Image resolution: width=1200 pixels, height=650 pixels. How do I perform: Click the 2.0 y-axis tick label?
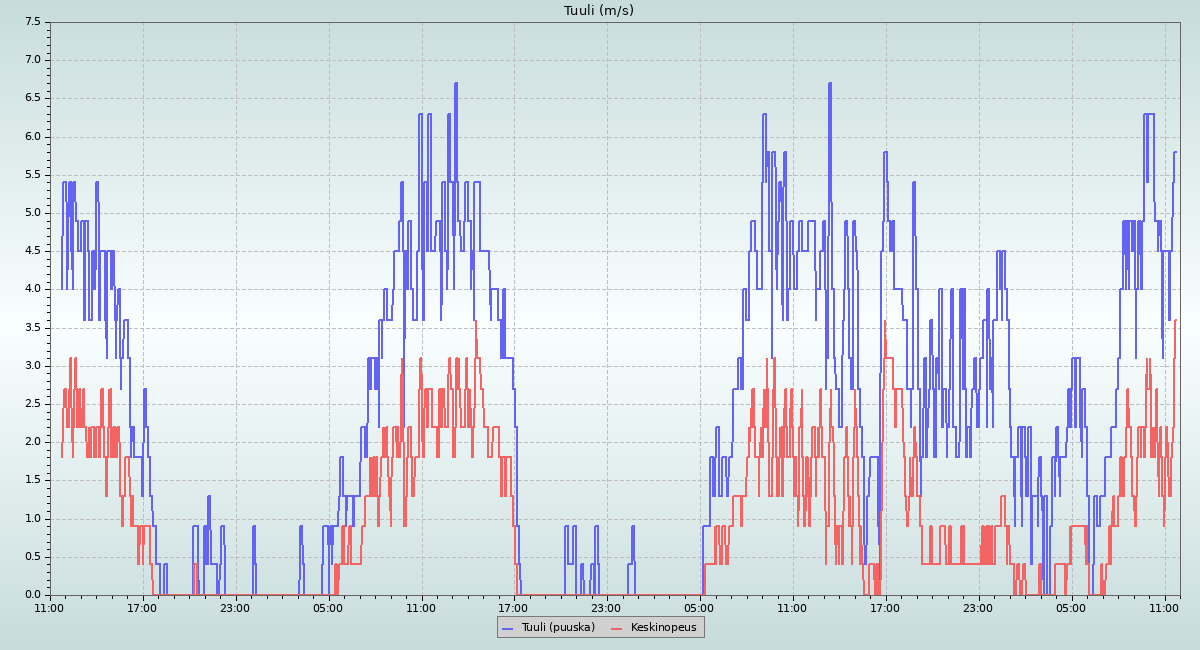point(32,442)
